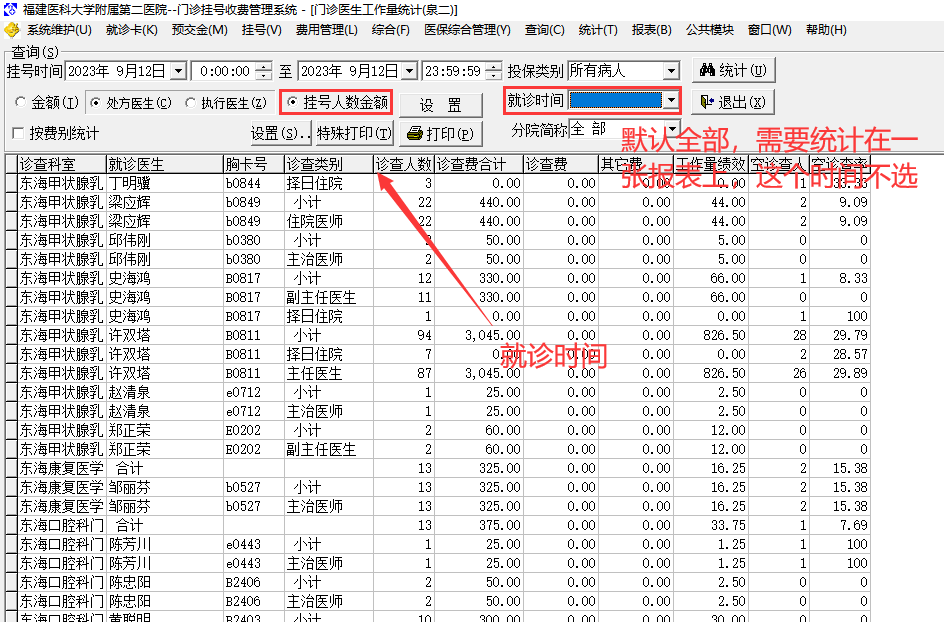The width and height of the screenshot is (944, 622).
Task: Click the b0527 cell in 邹丽芬 主治医师 row
Action: pyautogui.click(x=253, y=506)
